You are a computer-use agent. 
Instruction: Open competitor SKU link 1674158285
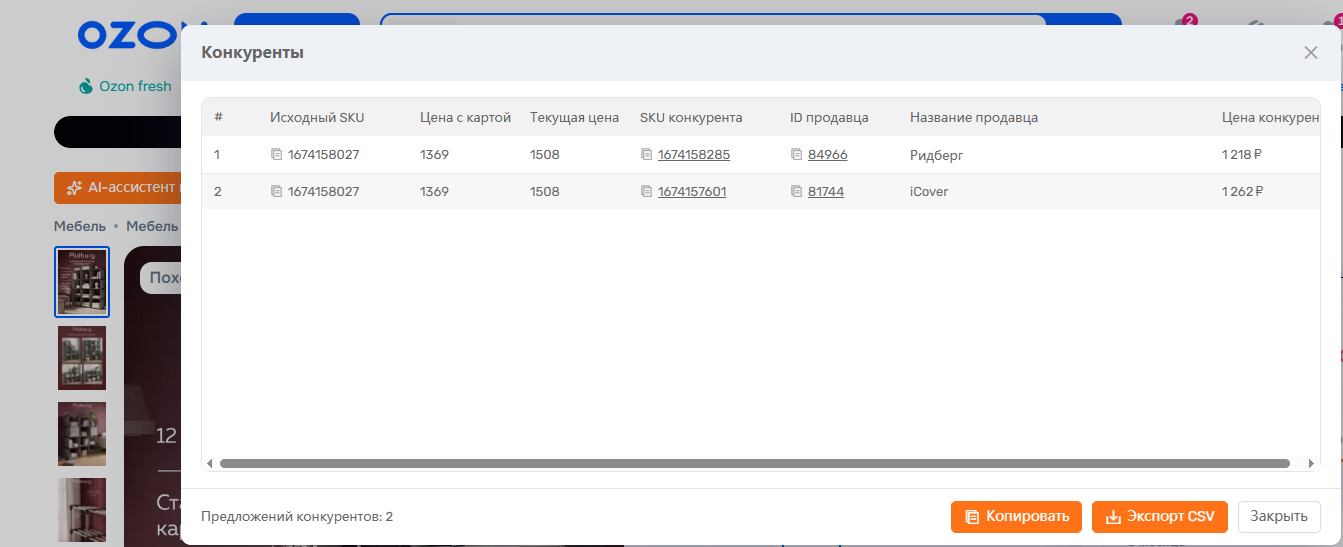click(x=692, y=155)
